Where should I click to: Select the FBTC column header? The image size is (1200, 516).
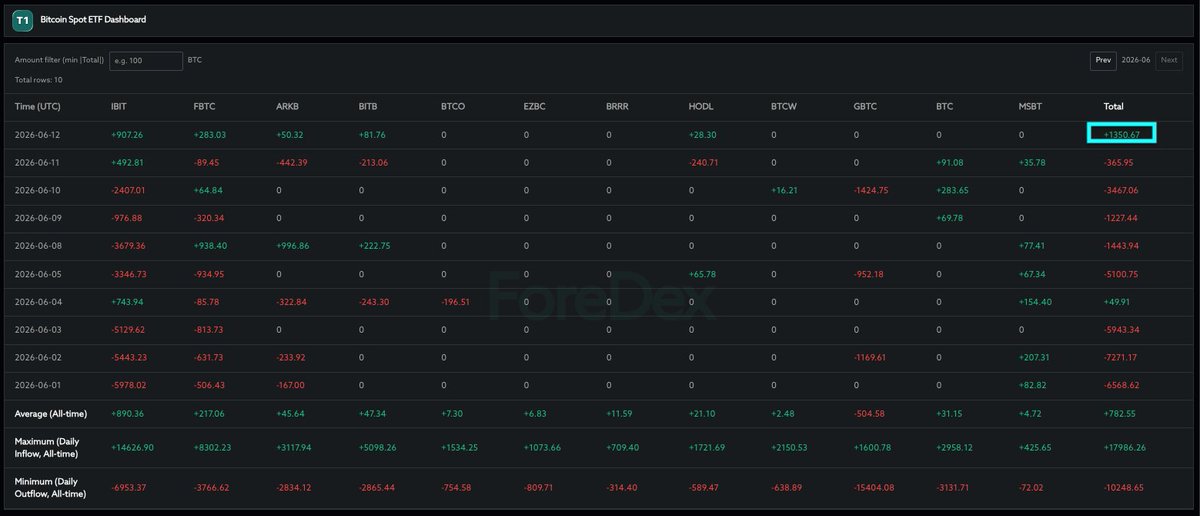204,106
